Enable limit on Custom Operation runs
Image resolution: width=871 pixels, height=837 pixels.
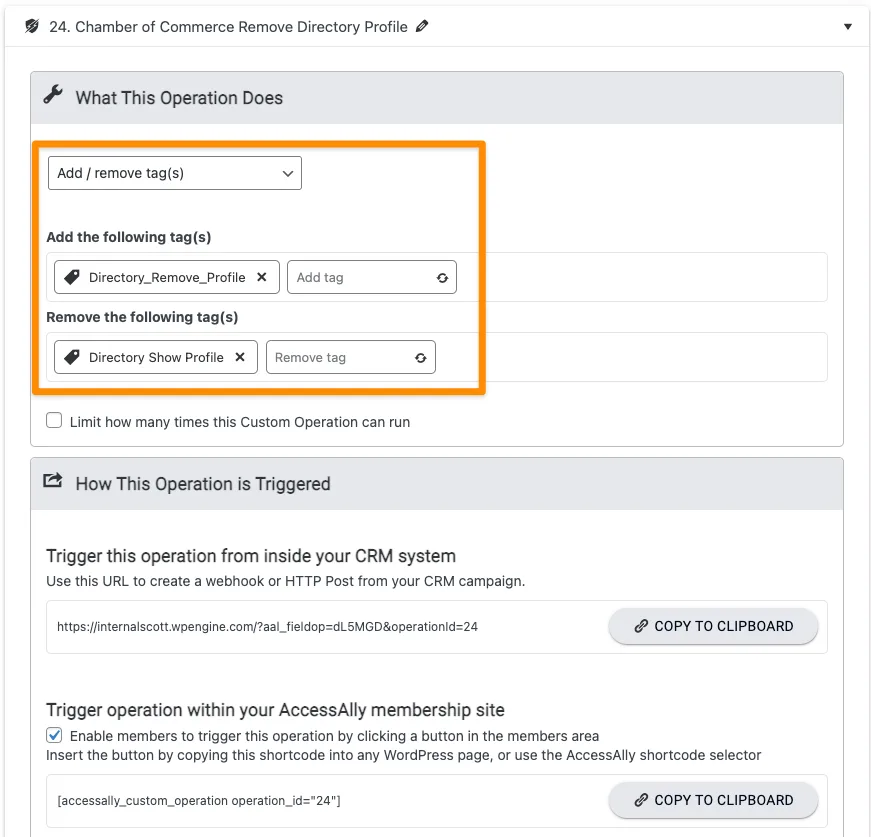54,421
